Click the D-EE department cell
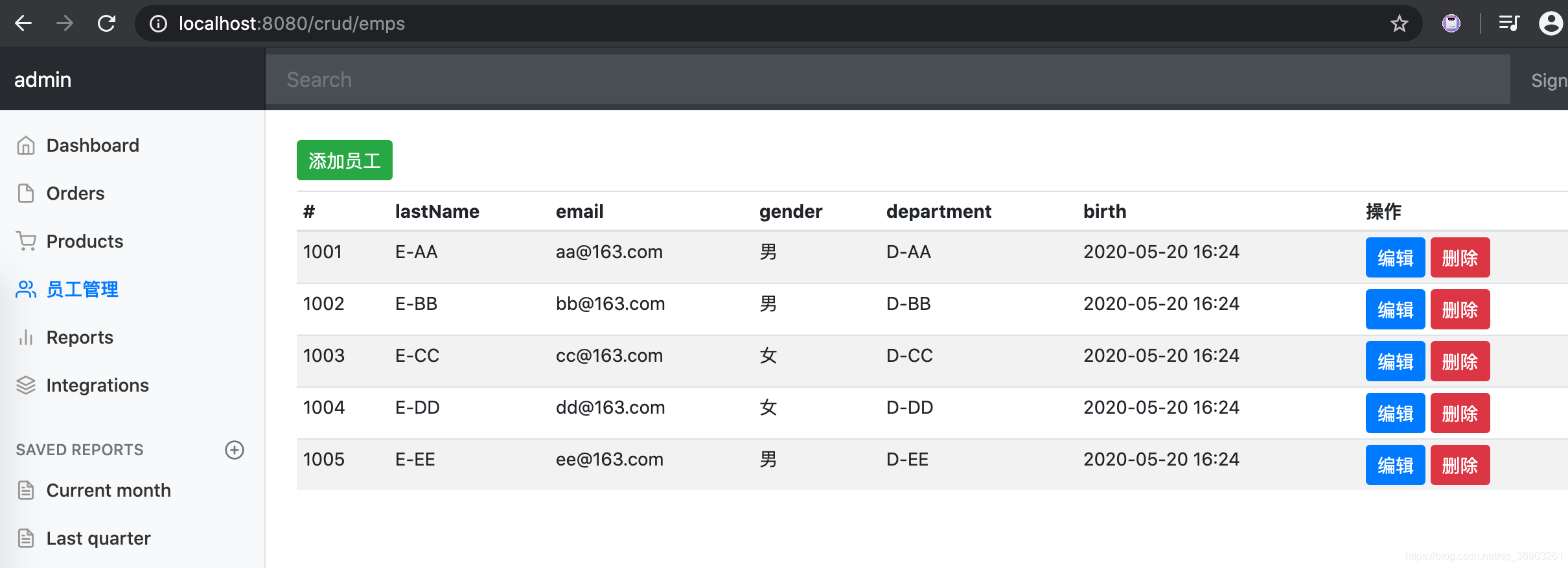 click(x=907, y=459)
